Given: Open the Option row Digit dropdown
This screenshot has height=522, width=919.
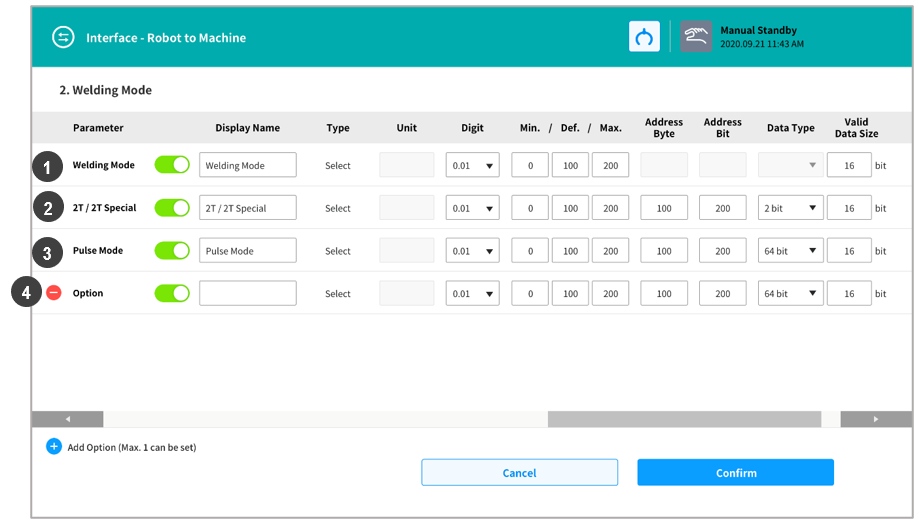Looking at the screenshot, I should 472,294.
